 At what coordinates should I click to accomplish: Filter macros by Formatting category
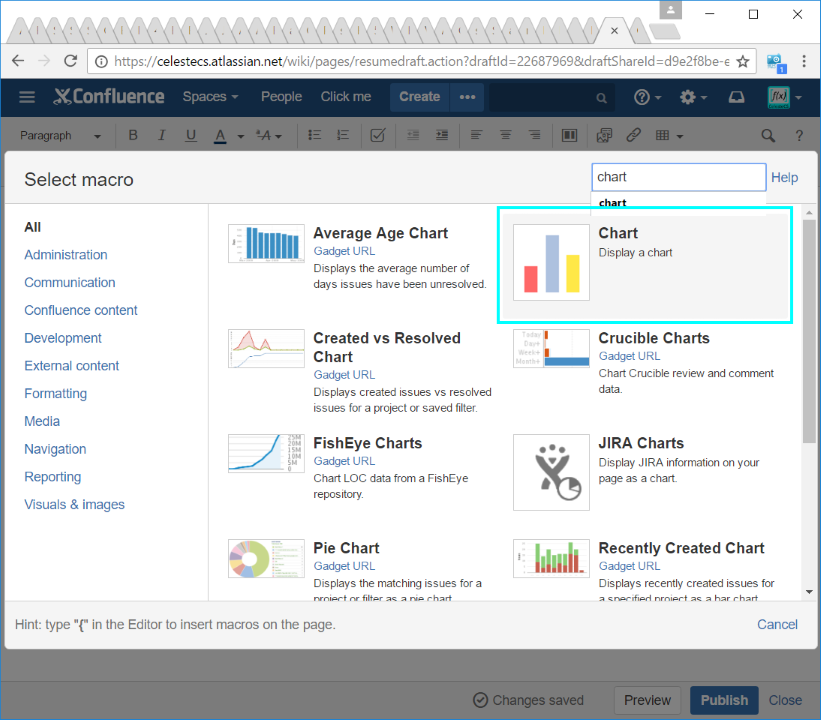point(56,394)
